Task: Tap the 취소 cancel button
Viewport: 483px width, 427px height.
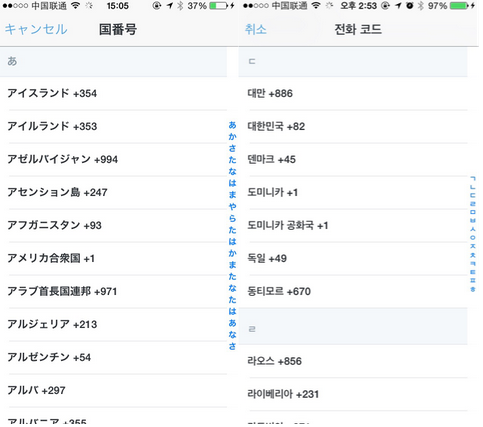Action: tap(256, 29)
